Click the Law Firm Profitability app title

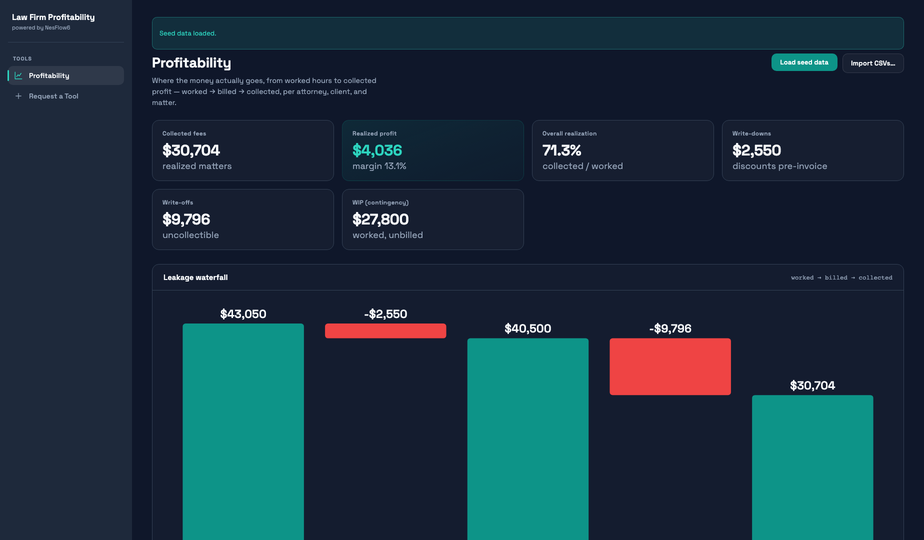[x=53, y=17]
